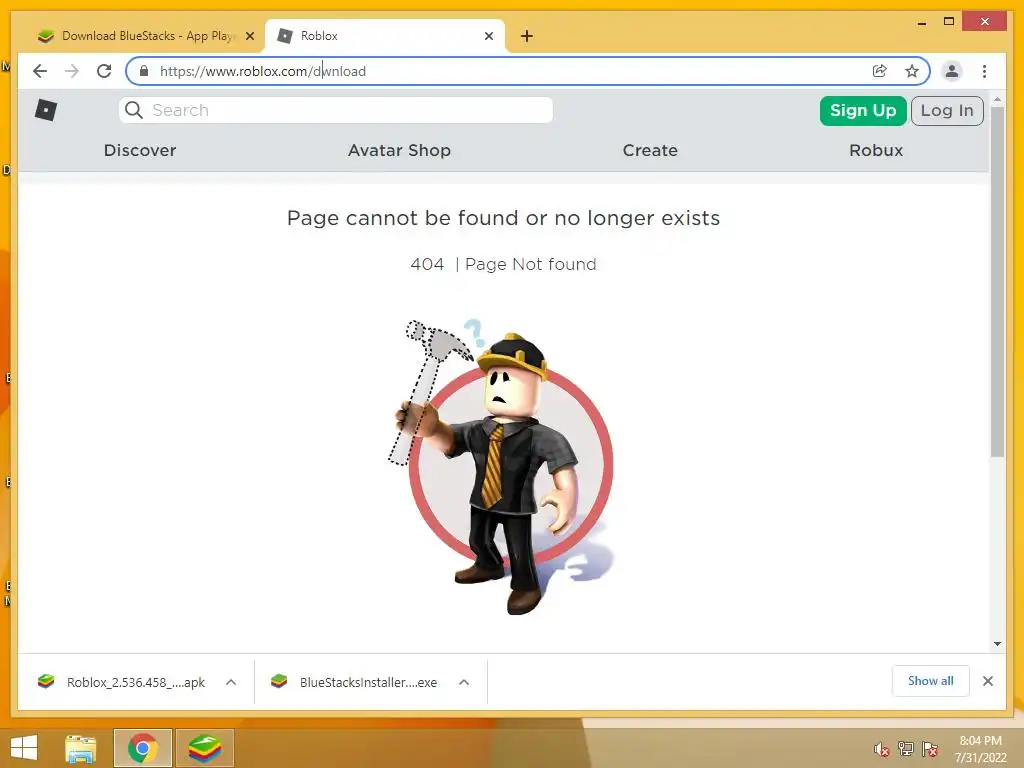Open the Chrome profile avatar menu
Viewport: 1024px width, 768px height.
tap(952, 71)
